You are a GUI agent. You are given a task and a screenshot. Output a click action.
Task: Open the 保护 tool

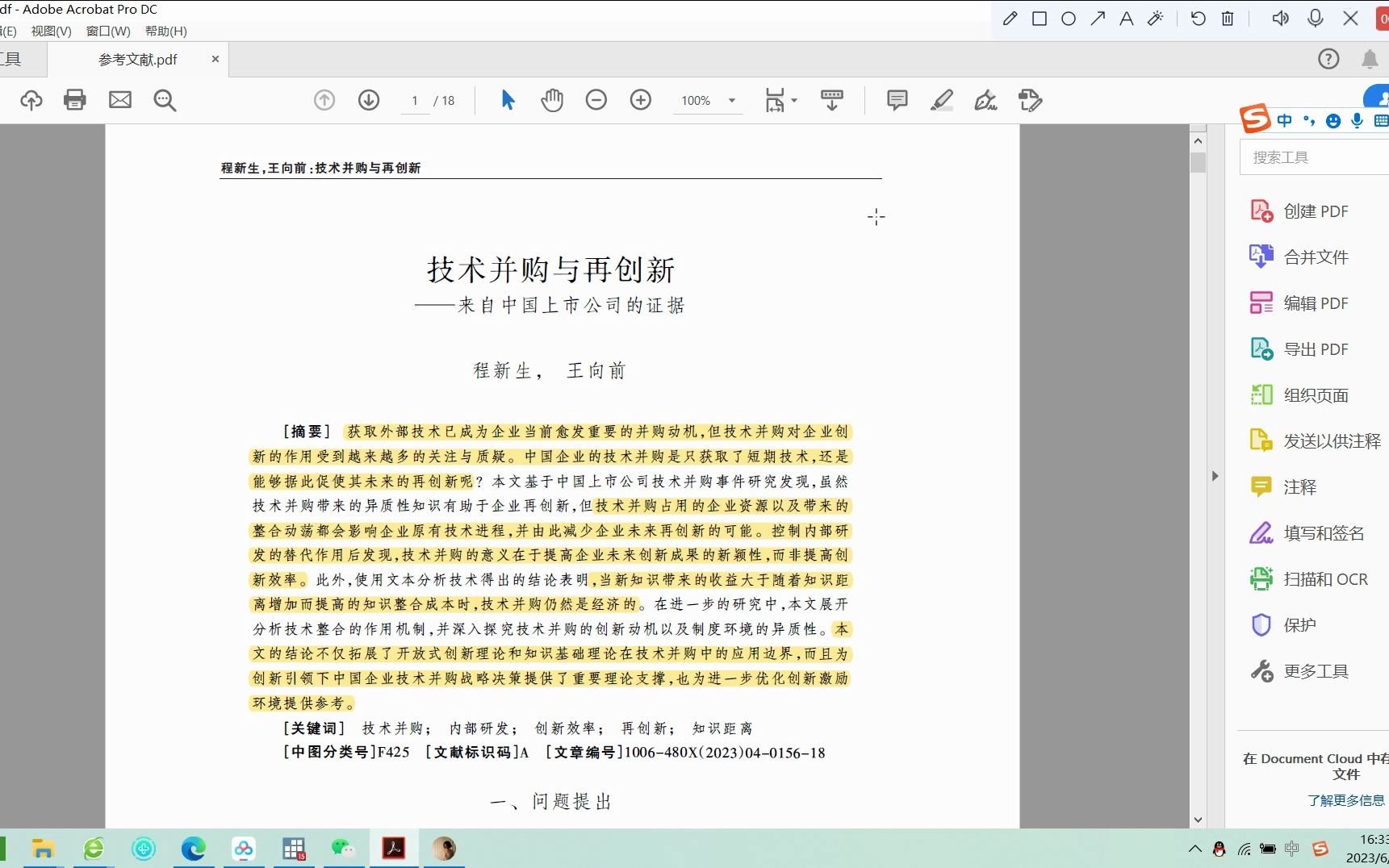pyautogui.click(x=1283, y=625)
